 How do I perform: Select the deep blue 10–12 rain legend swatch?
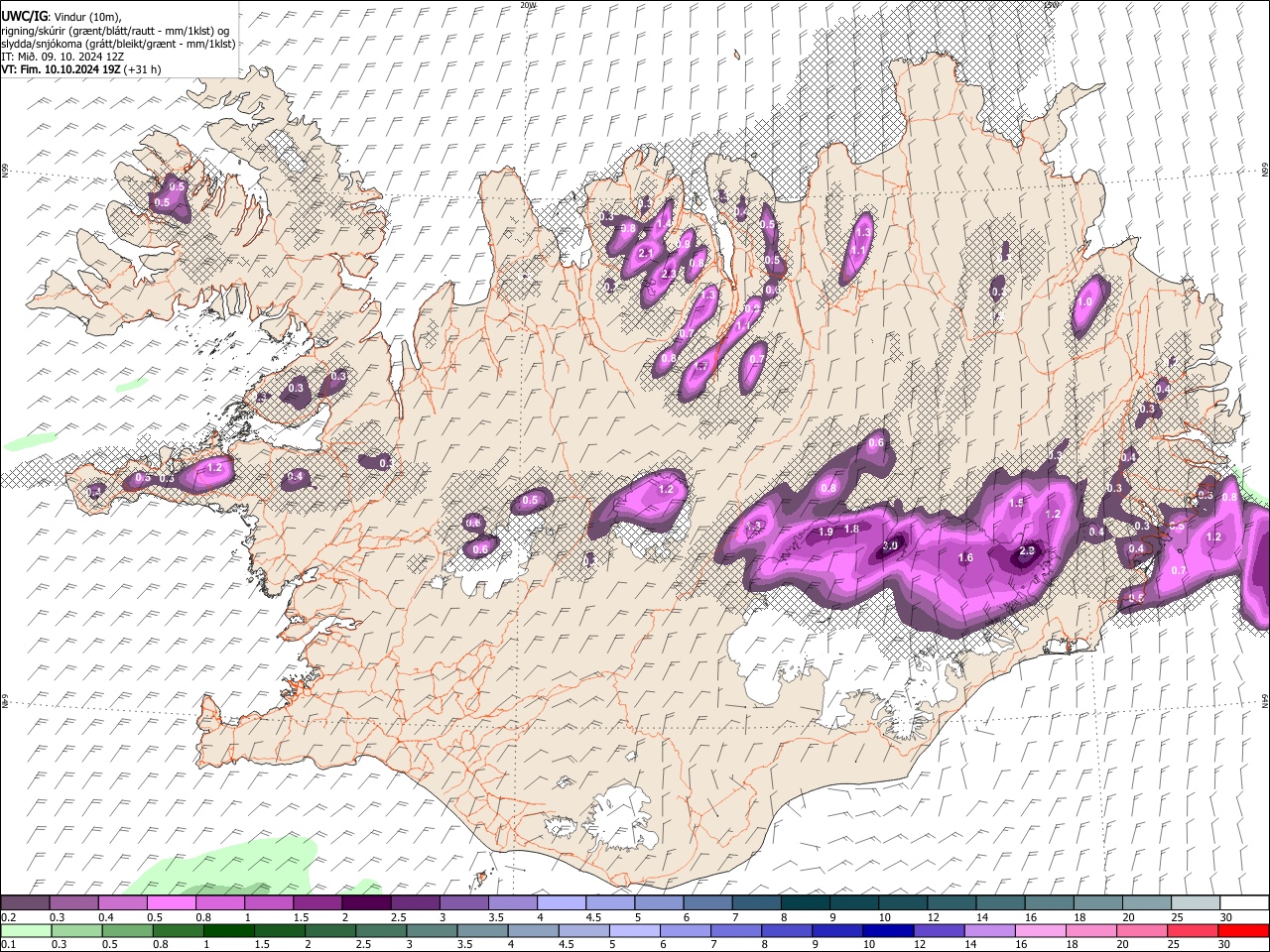[x=889, y=930]
